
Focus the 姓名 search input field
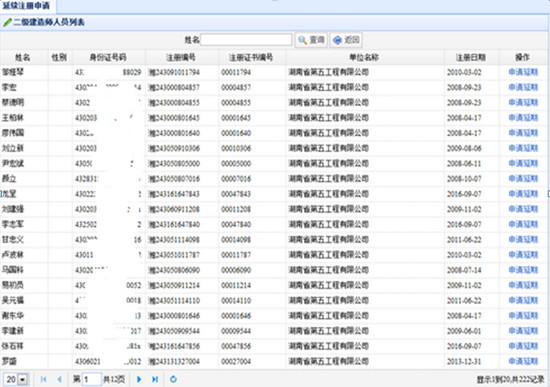(246, 40)
